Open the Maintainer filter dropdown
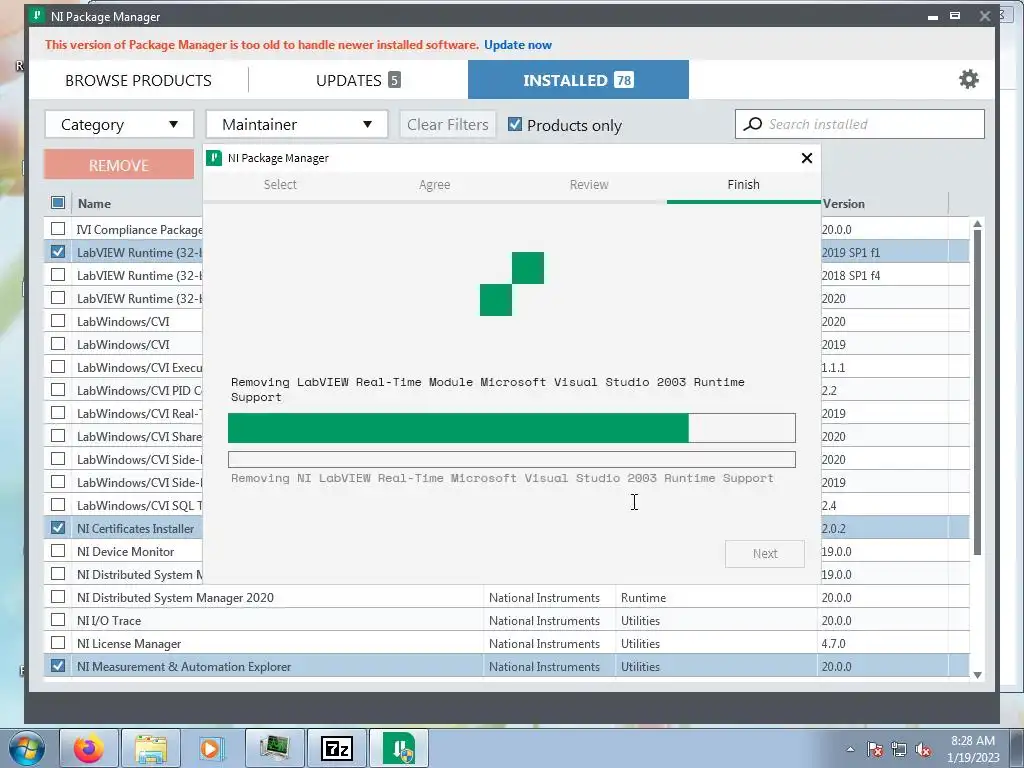This screenshot has width=1024, height=768. coord(296,124)
